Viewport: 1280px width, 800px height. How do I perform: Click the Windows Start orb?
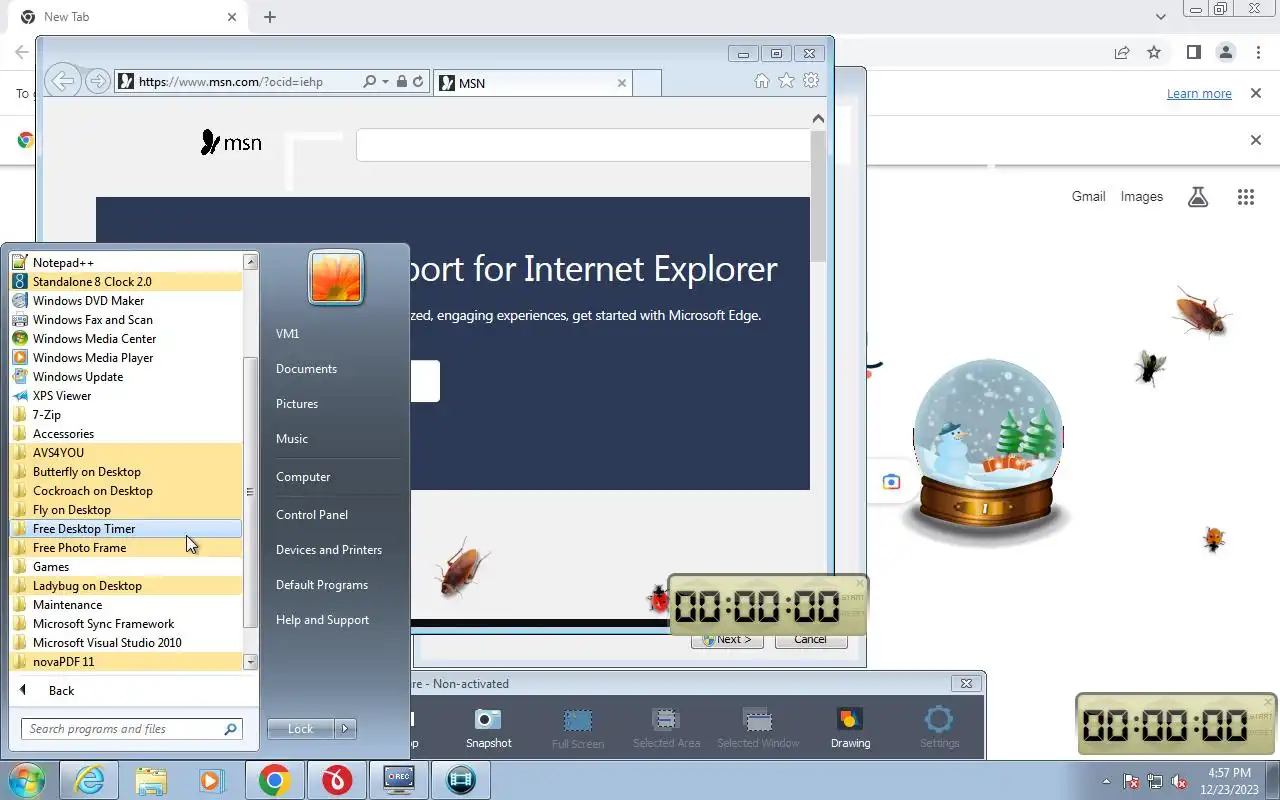[26, 780]
